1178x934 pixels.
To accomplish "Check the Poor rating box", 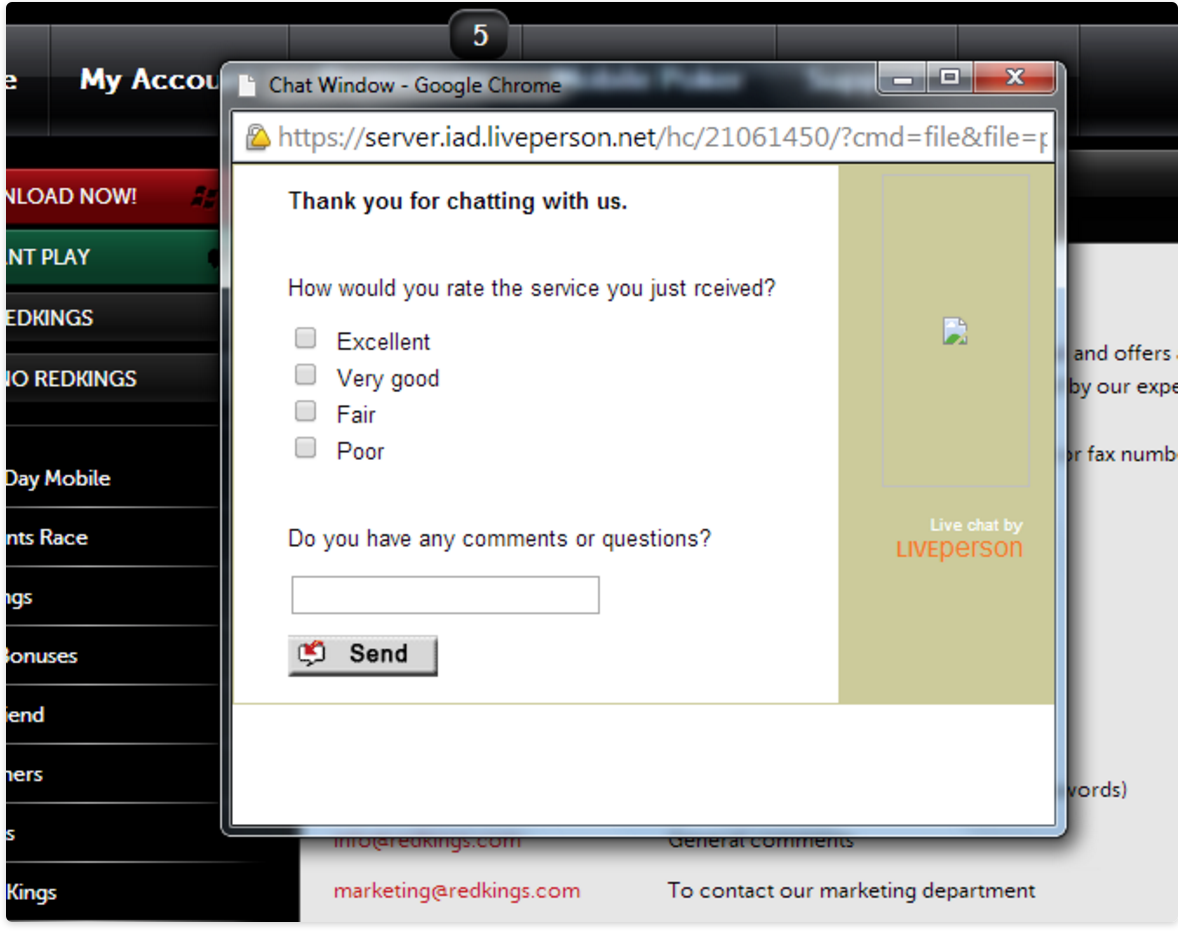I will [305, 448].
